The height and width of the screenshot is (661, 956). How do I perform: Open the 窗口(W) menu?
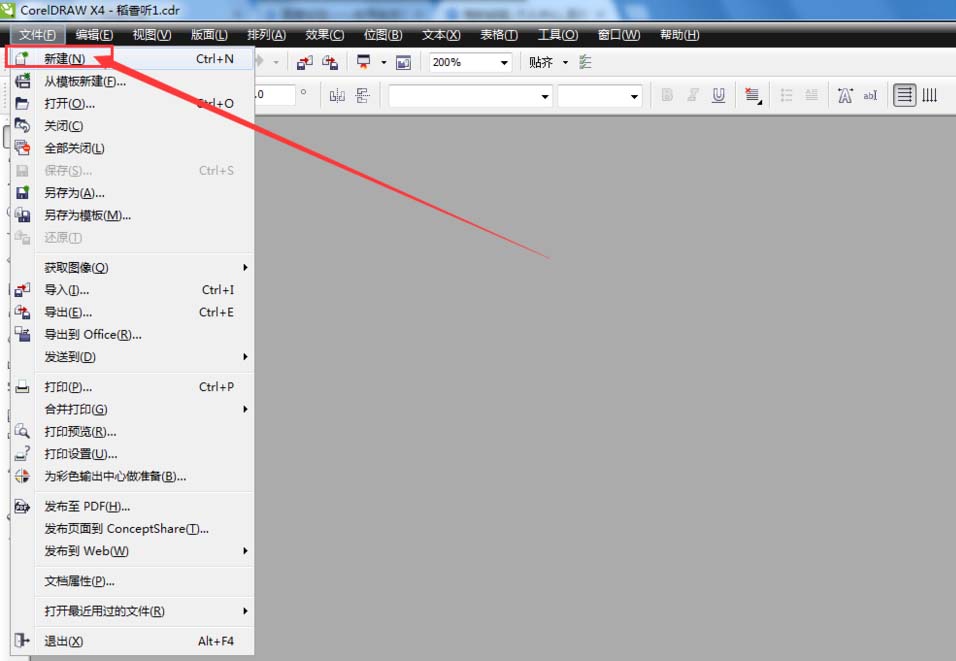[x=618, y=35]
